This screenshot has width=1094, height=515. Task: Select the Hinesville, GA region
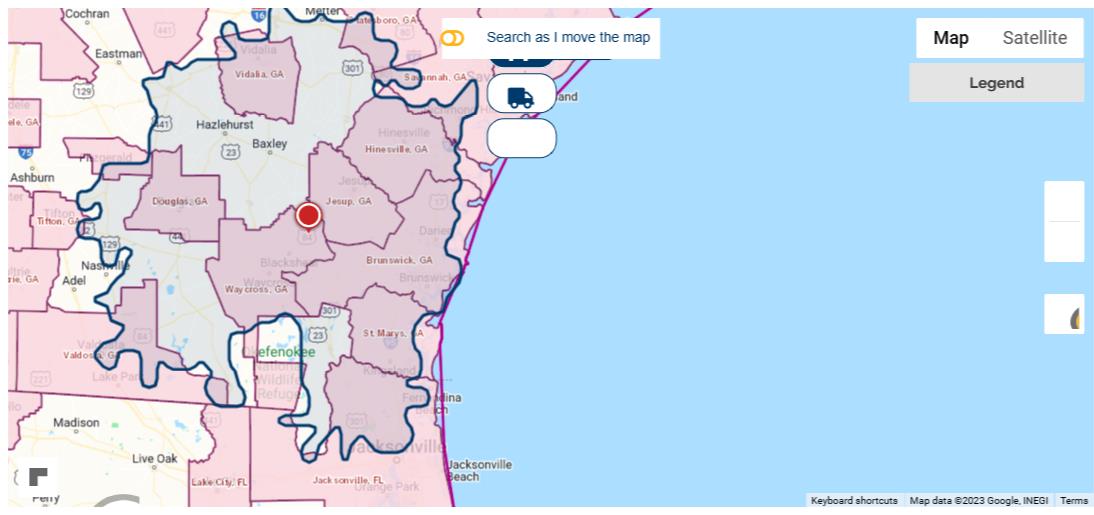point(396,149)
